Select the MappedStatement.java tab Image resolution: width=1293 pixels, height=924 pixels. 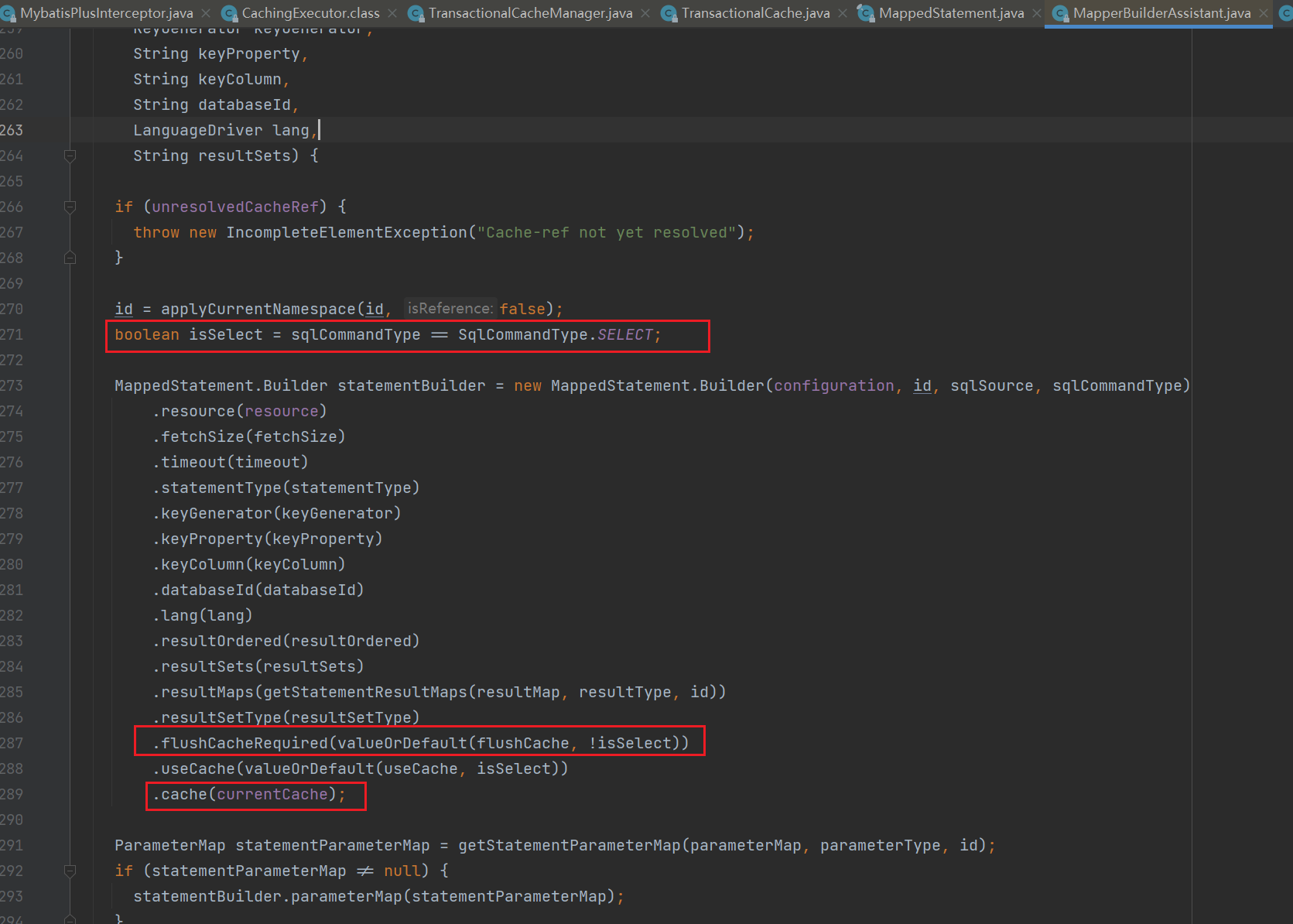click(x=951, y=13)
